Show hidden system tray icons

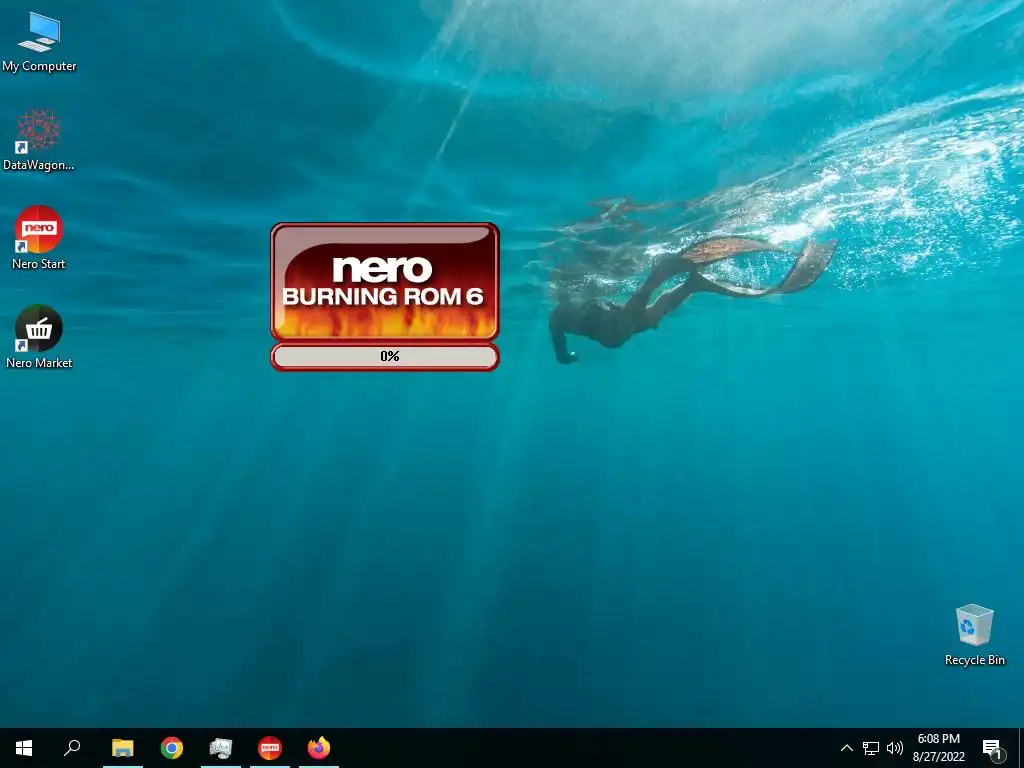click(x=846, y=748)
